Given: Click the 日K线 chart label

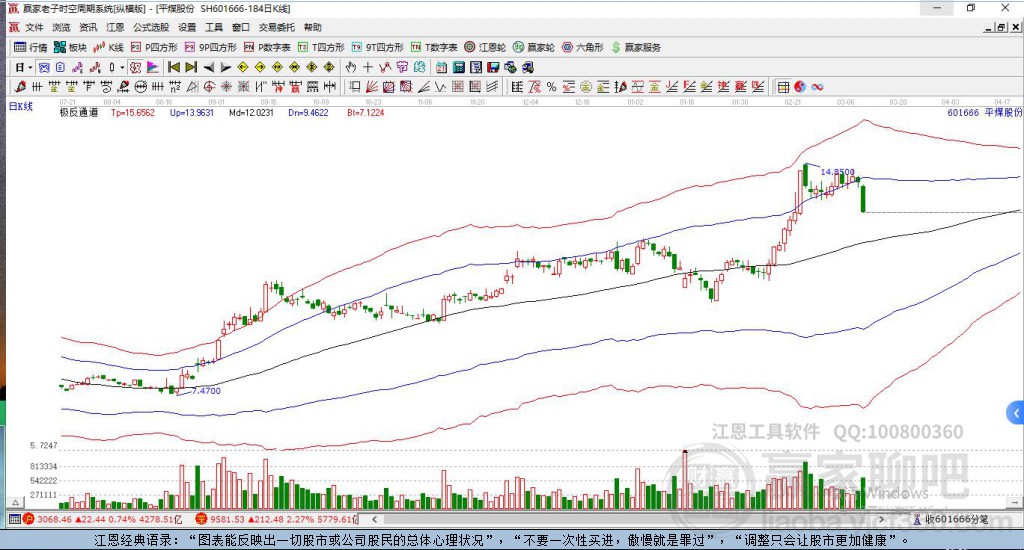Looking at the screenshot, I should [x=20, y=106].
